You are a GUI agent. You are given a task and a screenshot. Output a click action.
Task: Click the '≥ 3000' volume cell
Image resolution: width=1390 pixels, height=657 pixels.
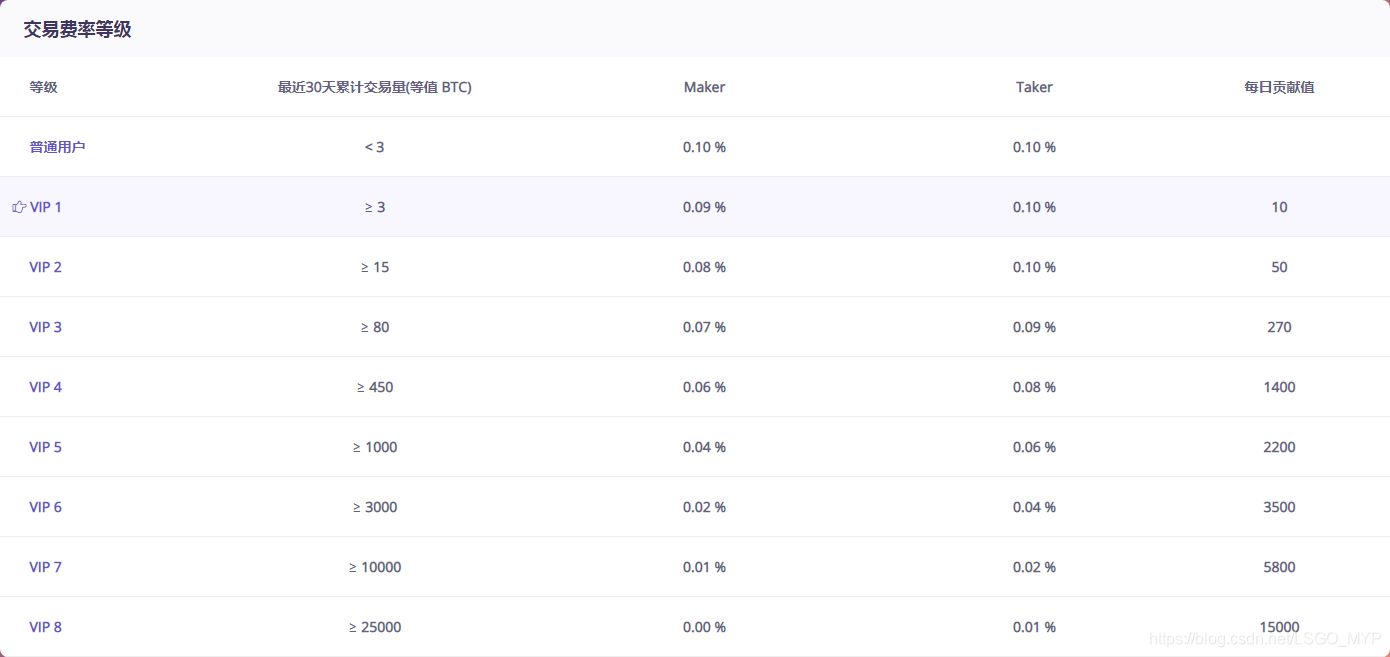(x=375, y=507)
